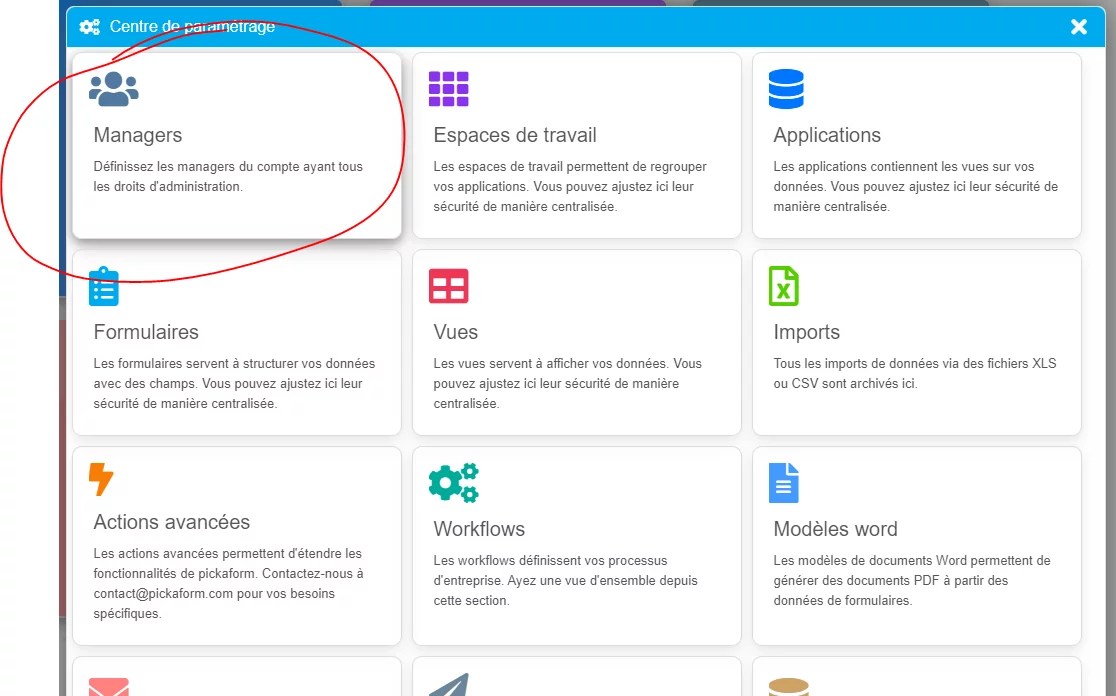Click the blue clipboard Formulaires icon
Viewport: 1116px width, 696px height.
click(x=104, y=287)
